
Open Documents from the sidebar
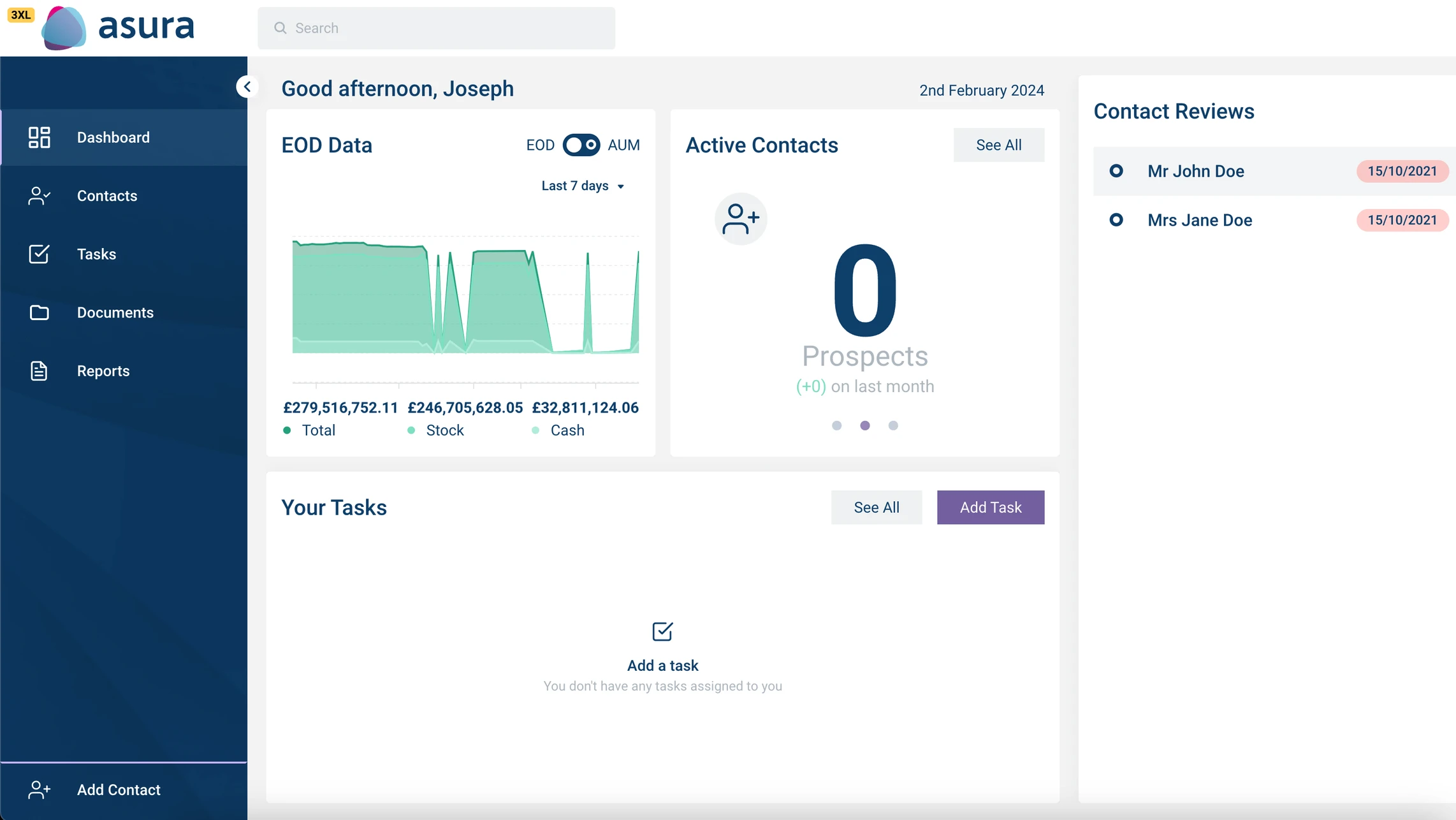click(124, 312)
